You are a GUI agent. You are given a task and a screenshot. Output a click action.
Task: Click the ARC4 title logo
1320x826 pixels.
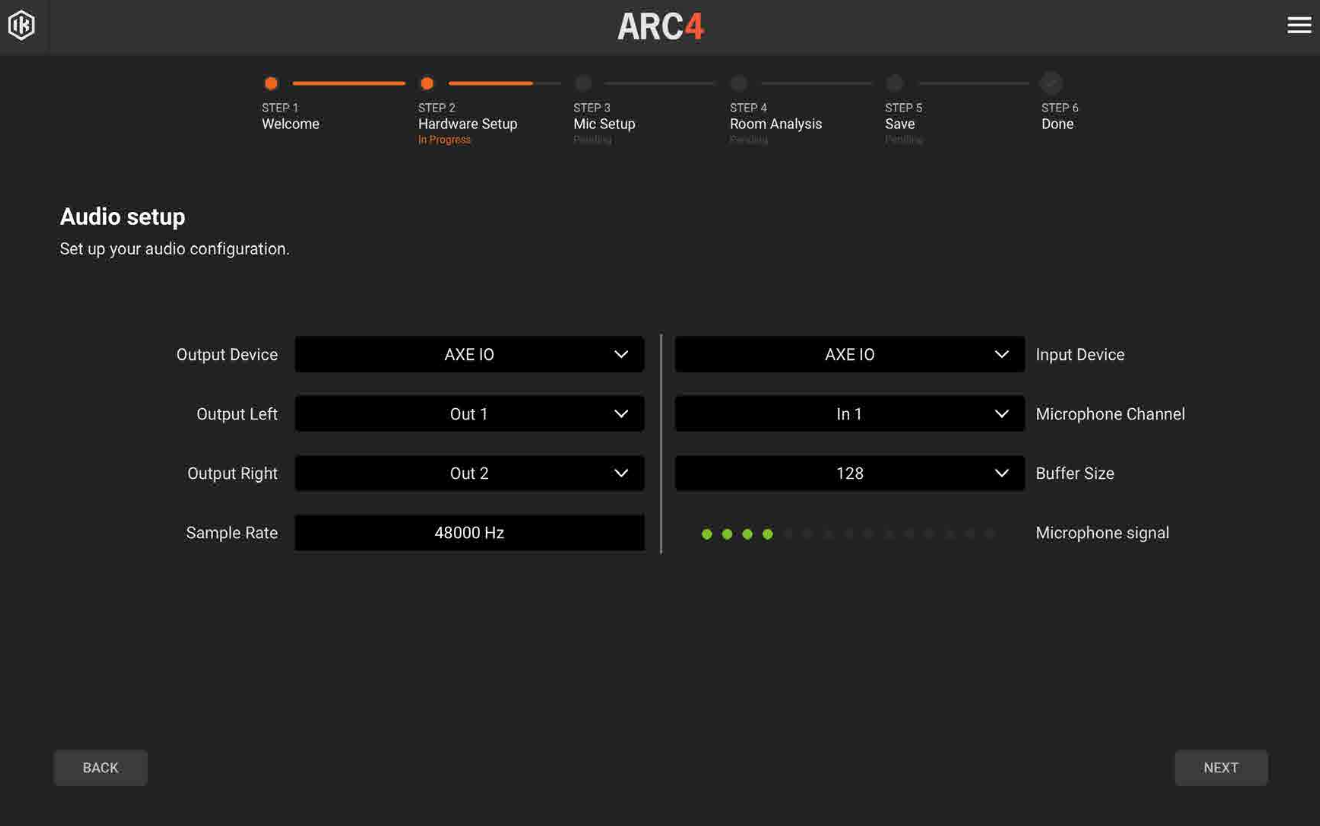pyautogui.click(x=660, y=26)
